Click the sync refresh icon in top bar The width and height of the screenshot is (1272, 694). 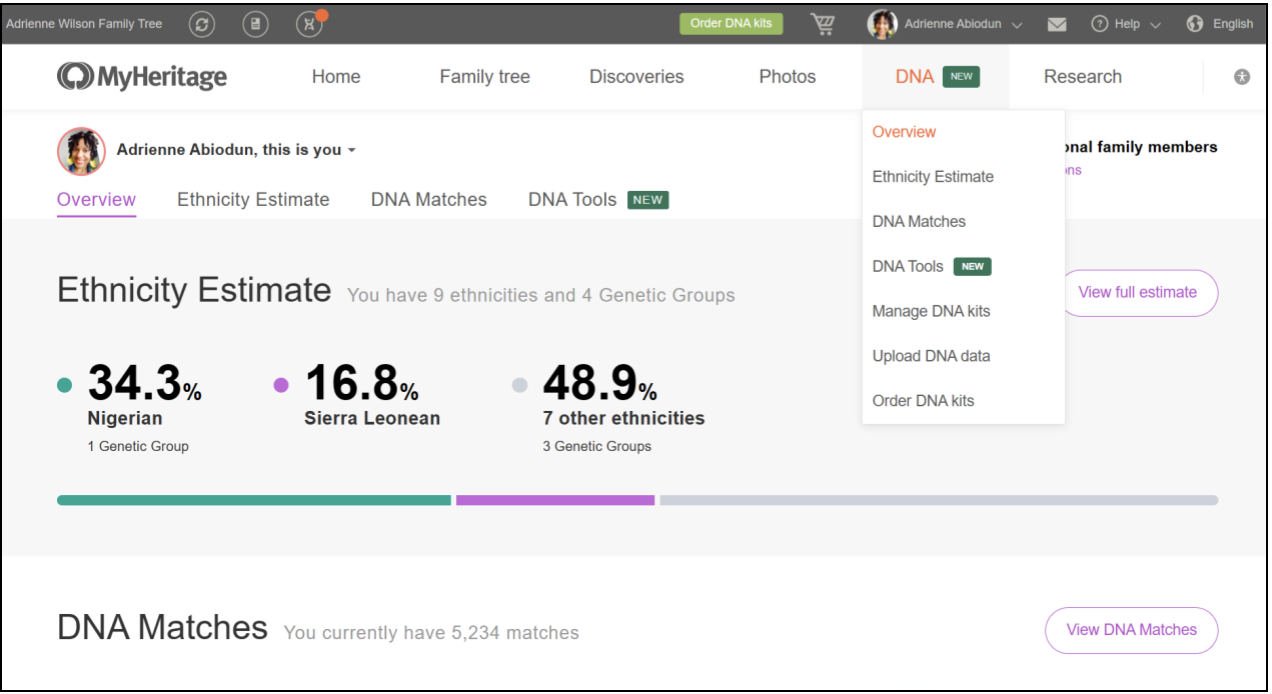(202, 24)
